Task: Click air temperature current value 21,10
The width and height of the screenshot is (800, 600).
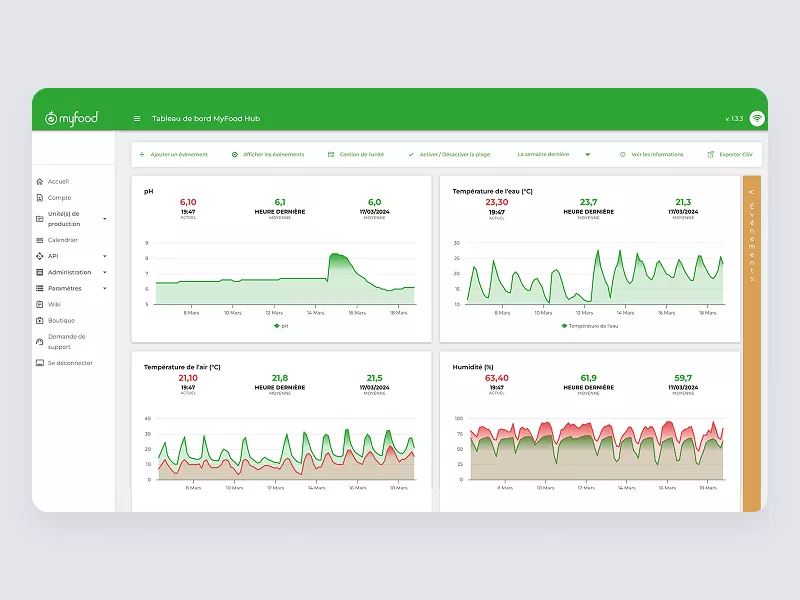Action: click(188, 378)
